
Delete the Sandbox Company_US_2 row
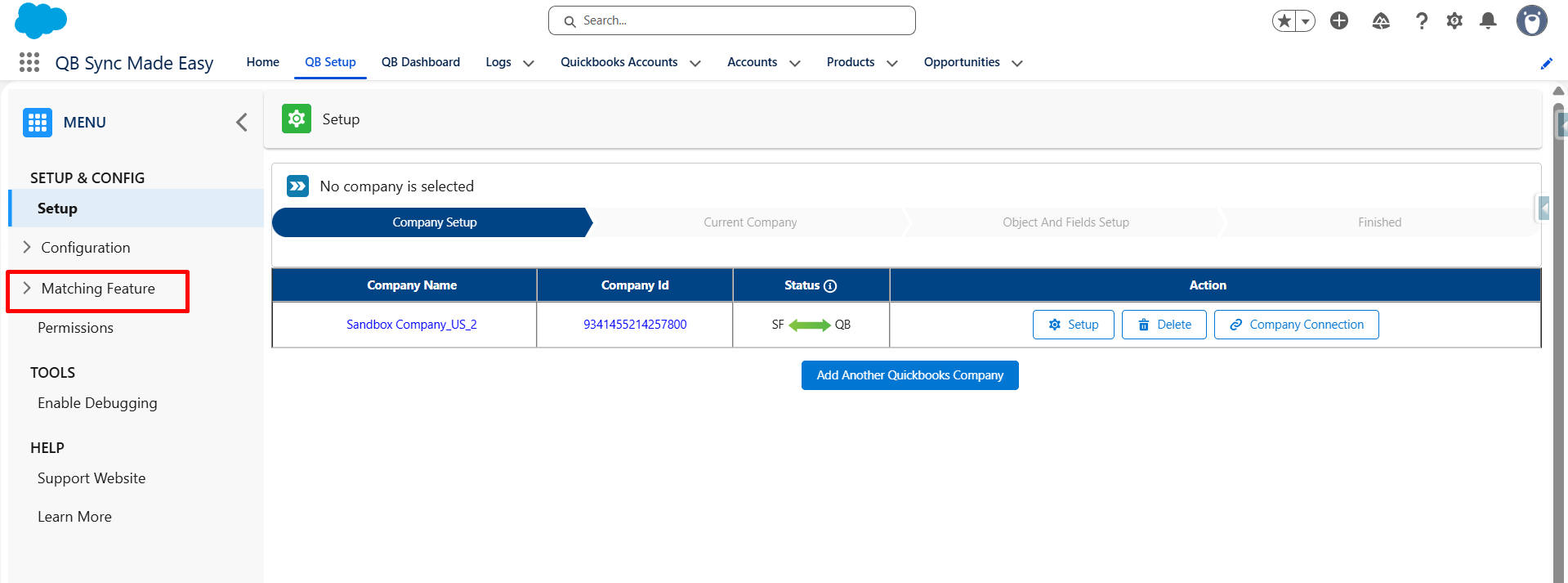pyautogui.click(x=1164, y=325)
